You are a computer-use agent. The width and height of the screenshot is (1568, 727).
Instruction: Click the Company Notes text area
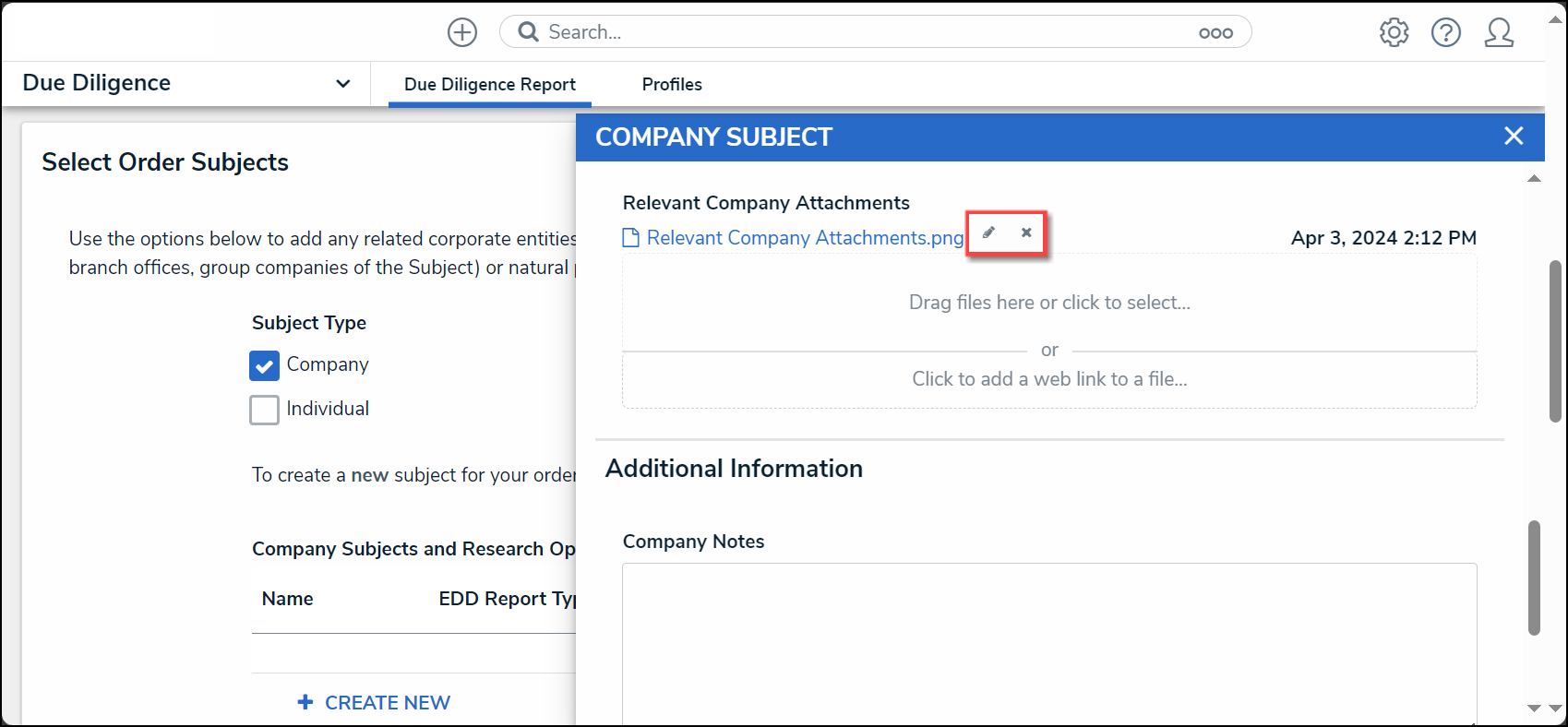coord(1049,644)
